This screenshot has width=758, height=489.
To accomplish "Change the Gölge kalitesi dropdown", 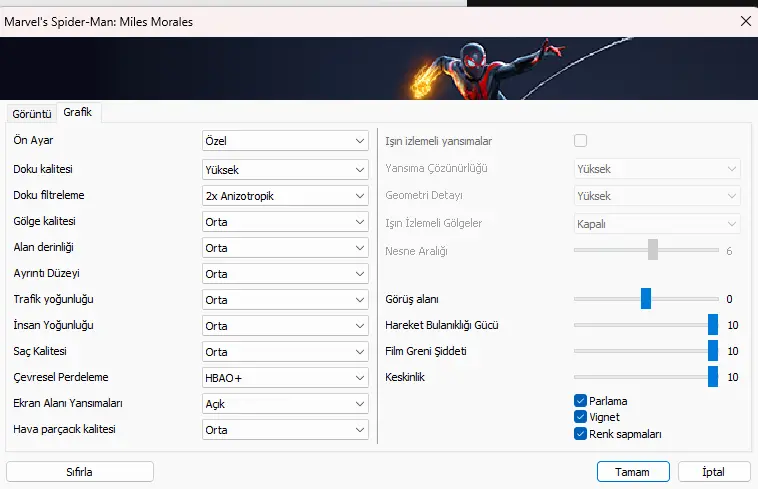I will (x=285, y=222).
